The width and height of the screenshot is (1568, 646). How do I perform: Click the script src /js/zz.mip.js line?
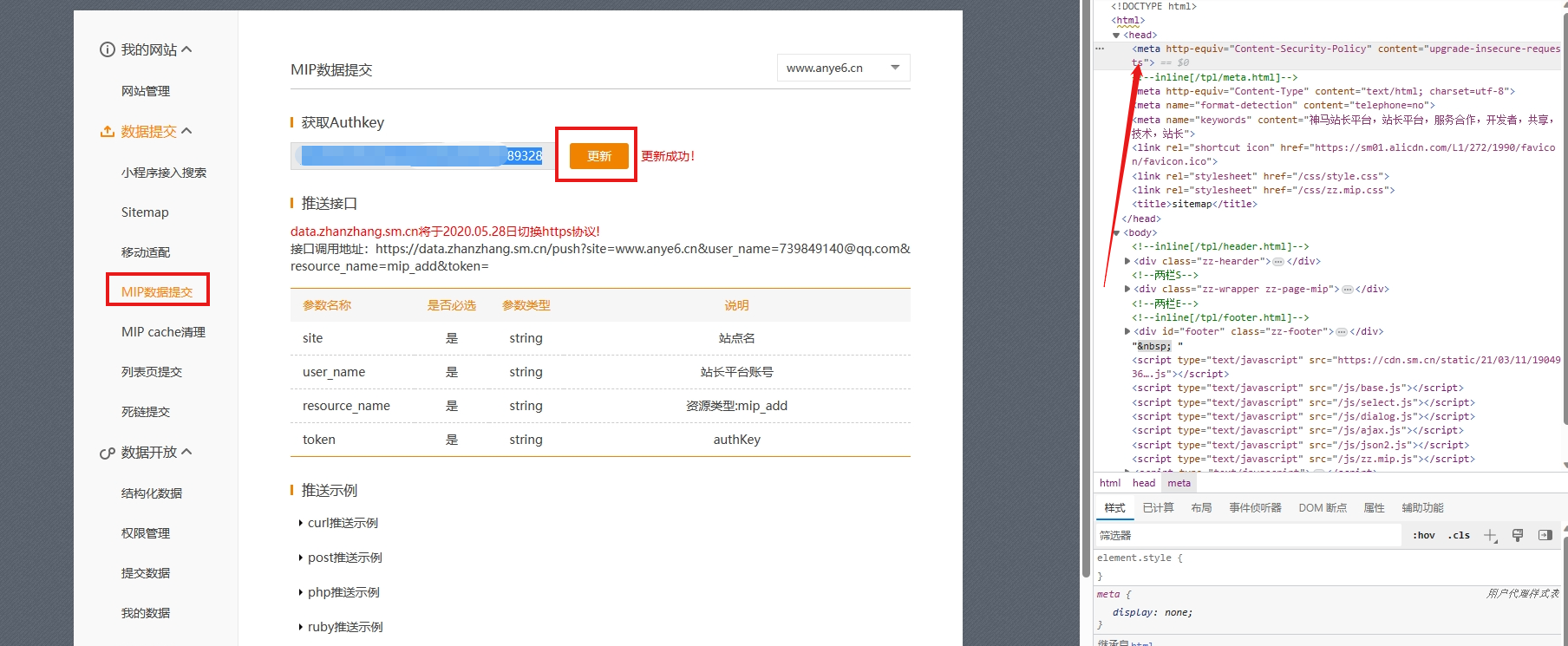tap(1303, 459)
